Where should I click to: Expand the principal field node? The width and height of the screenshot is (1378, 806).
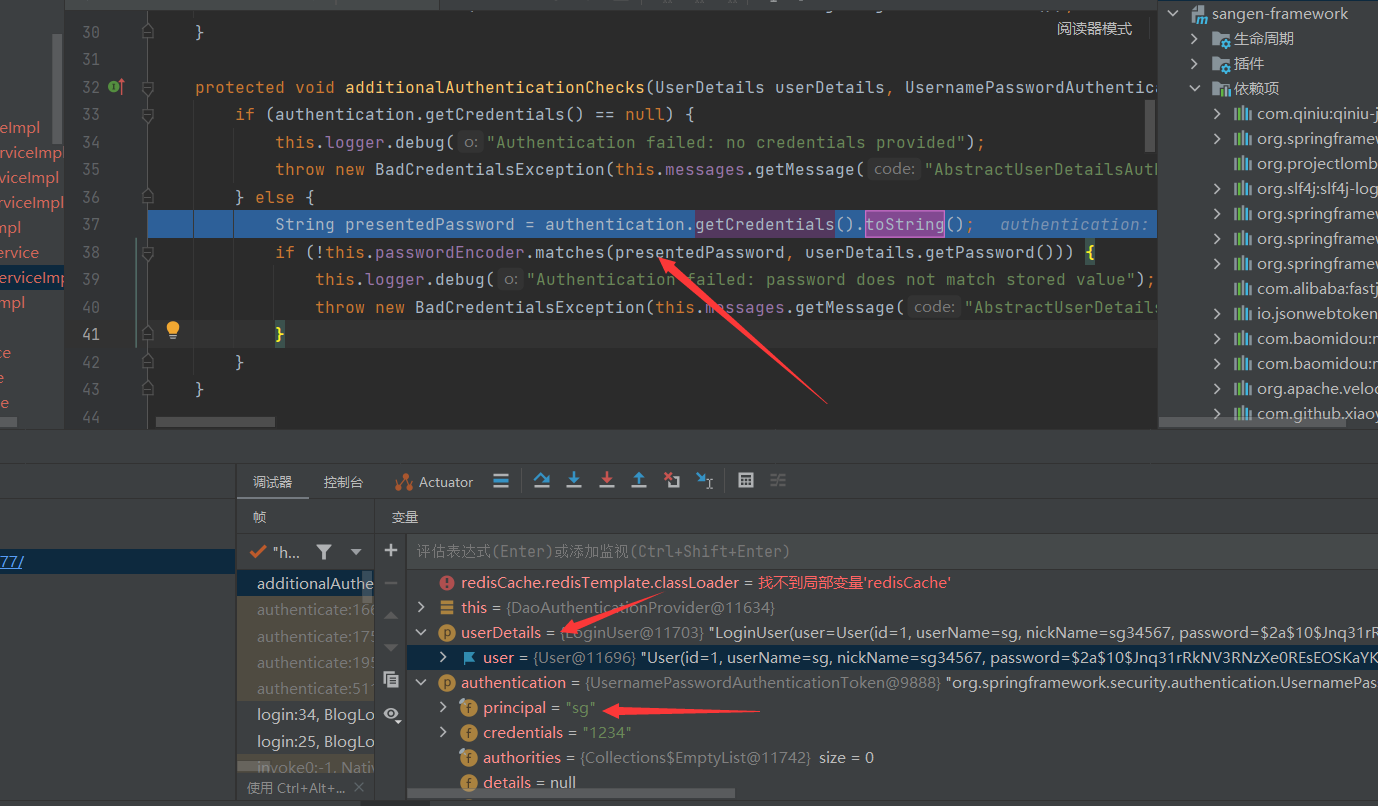pyautogui.click(x=444, y=707)
